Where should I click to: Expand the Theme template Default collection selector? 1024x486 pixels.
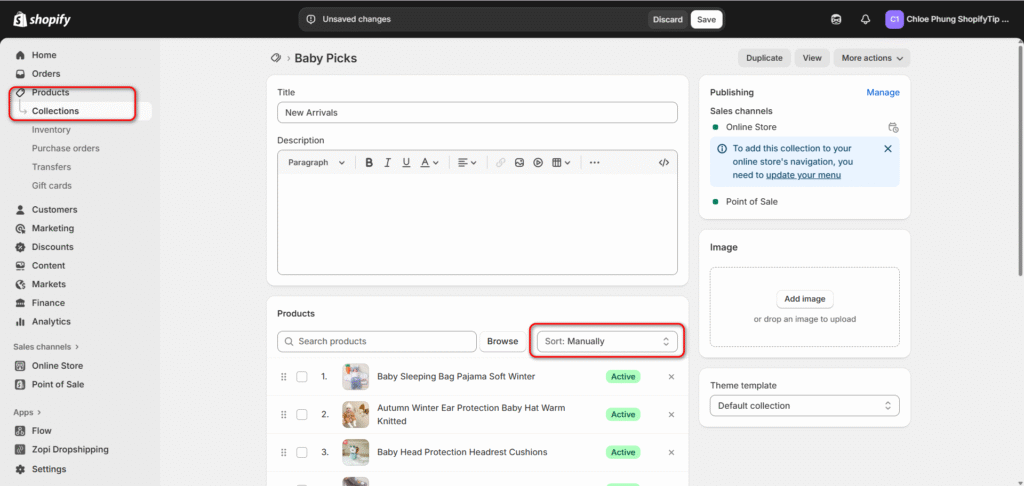tap(804, 406)
